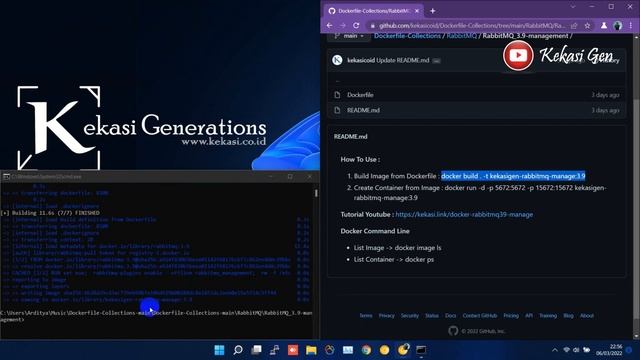
Task: Open the Chrome profile avatar
Action: [618, 25]
